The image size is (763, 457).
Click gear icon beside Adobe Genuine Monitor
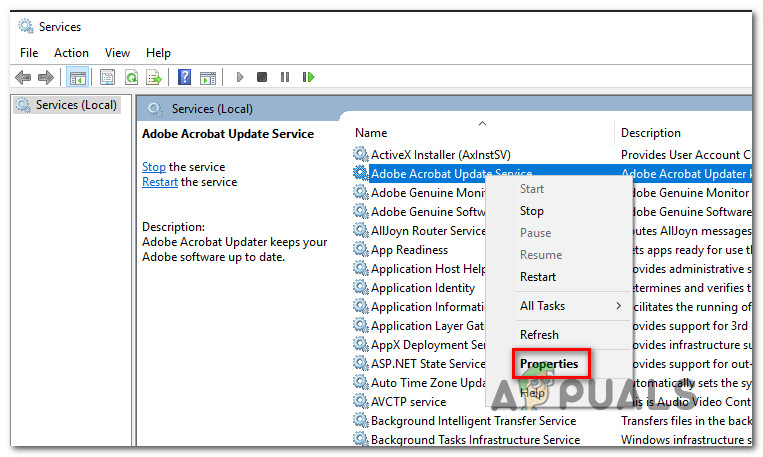361,192
